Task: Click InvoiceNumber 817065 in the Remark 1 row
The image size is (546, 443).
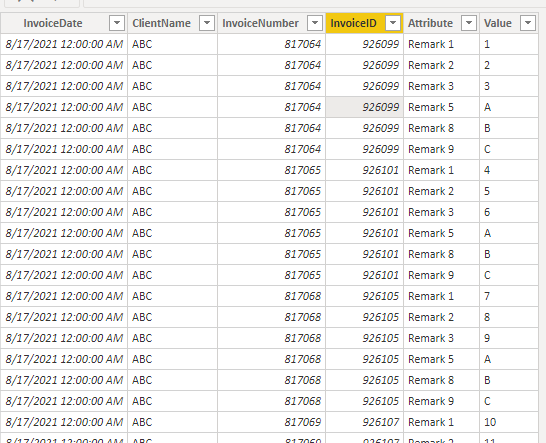Action: (272, 170)
